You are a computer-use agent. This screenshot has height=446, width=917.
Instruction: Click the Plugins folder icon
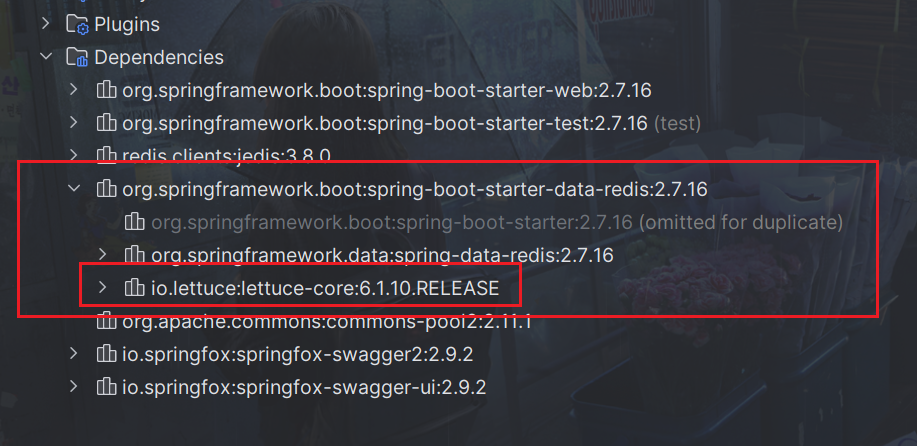tap(77, 23)
